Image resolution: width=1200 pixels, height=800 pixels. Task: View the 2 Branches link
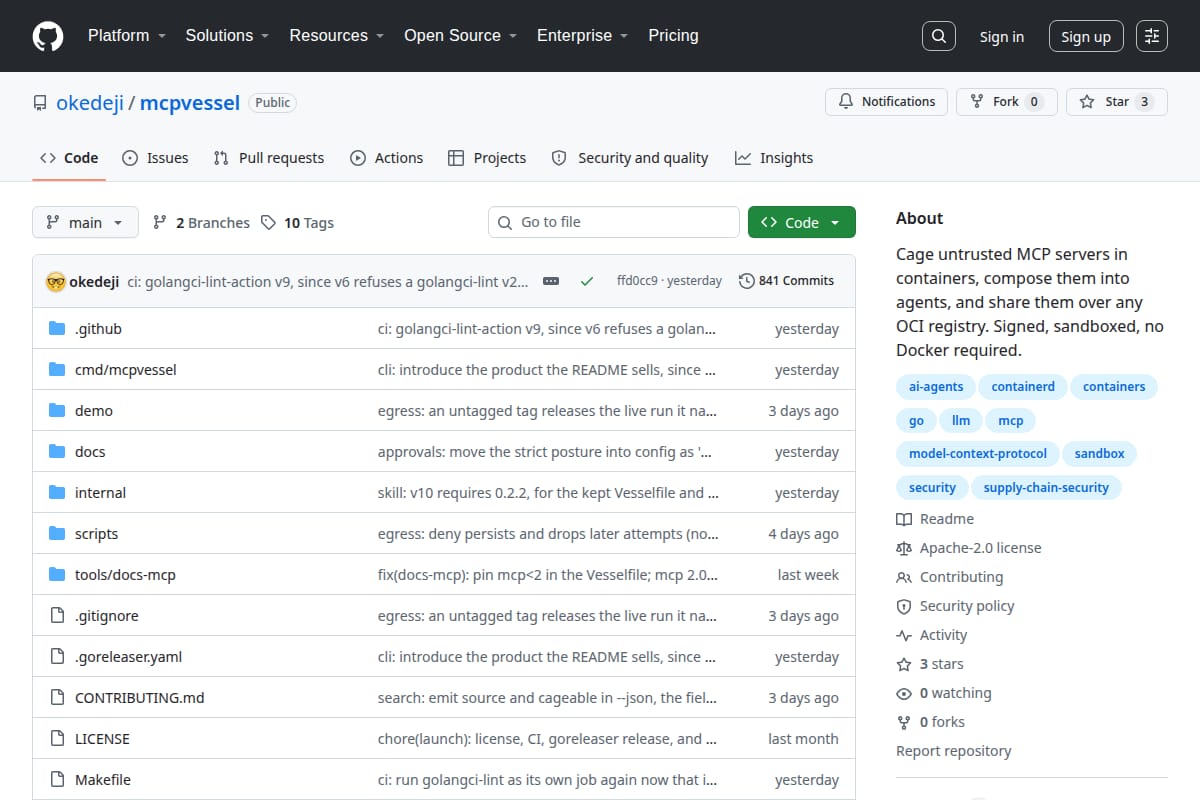[201, 223]
